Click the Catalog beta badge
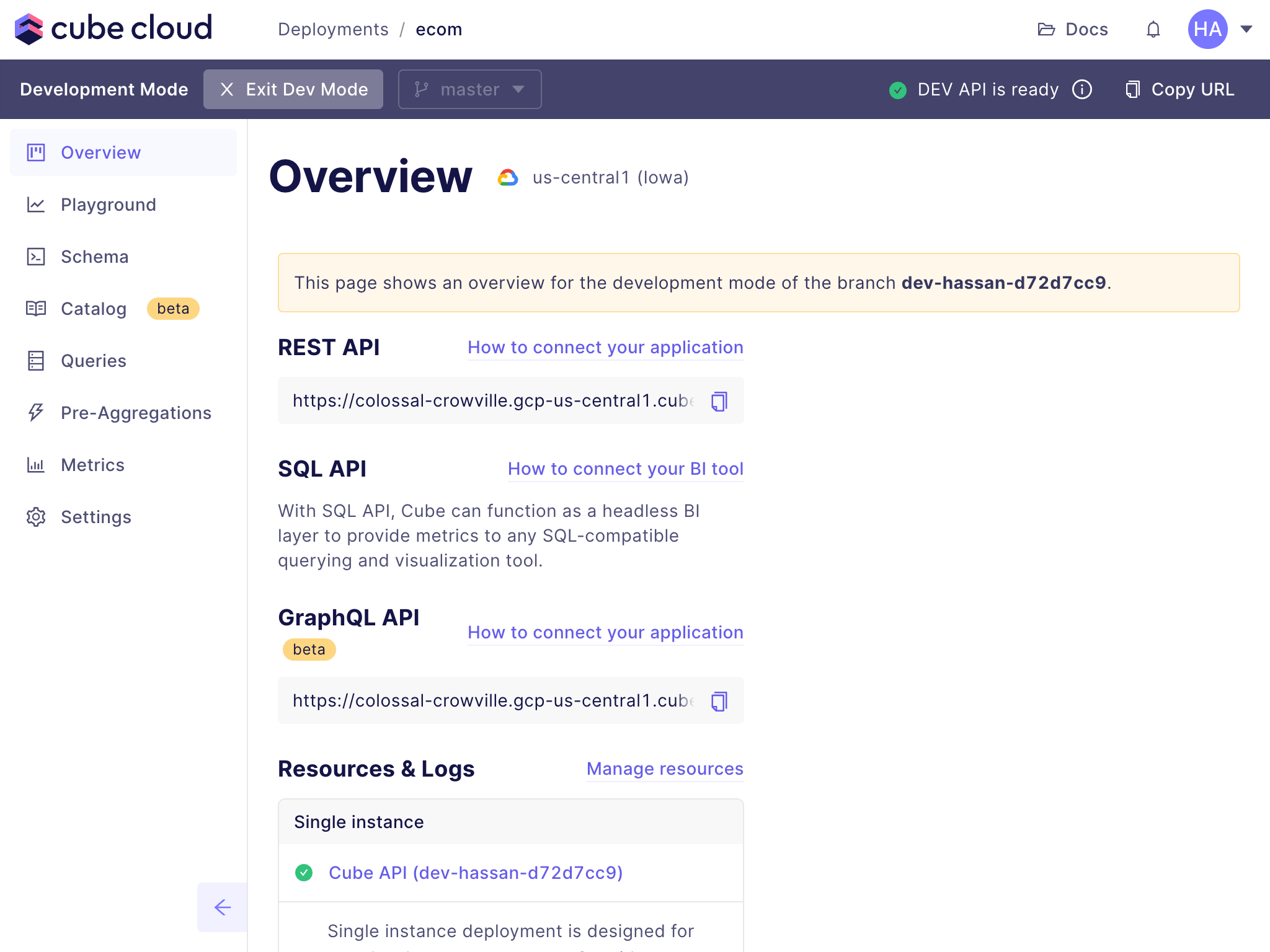The width and height of the screenshot is (1270, 952). click(x=173, y=309)
